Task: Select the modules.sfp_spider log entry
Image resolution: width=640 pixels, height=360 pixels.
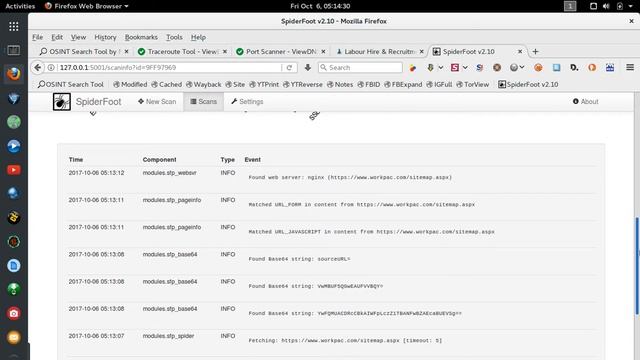Action: (x=331, y=343)
